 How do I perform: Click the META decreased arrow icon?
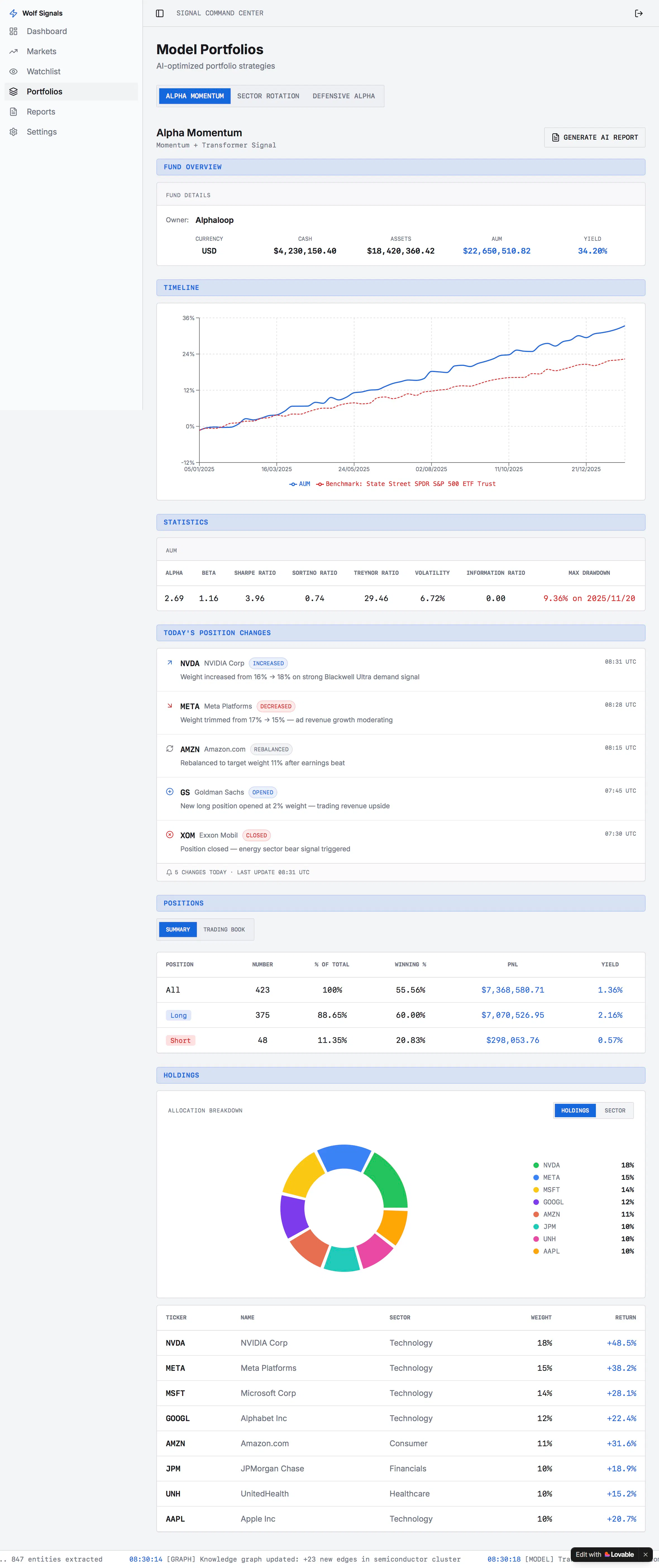click(170, 706)
